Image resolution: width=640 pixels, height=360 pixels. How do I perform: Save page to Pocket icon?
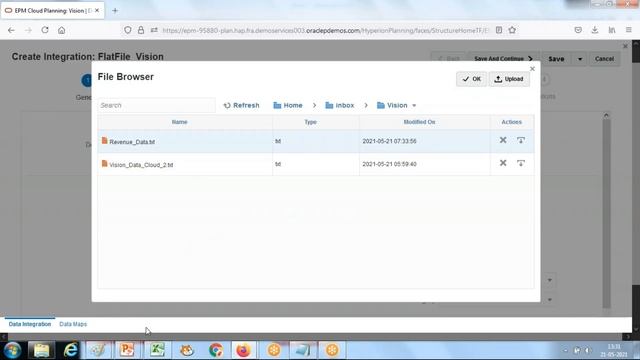pyautogui.click(x=578, y=30)
